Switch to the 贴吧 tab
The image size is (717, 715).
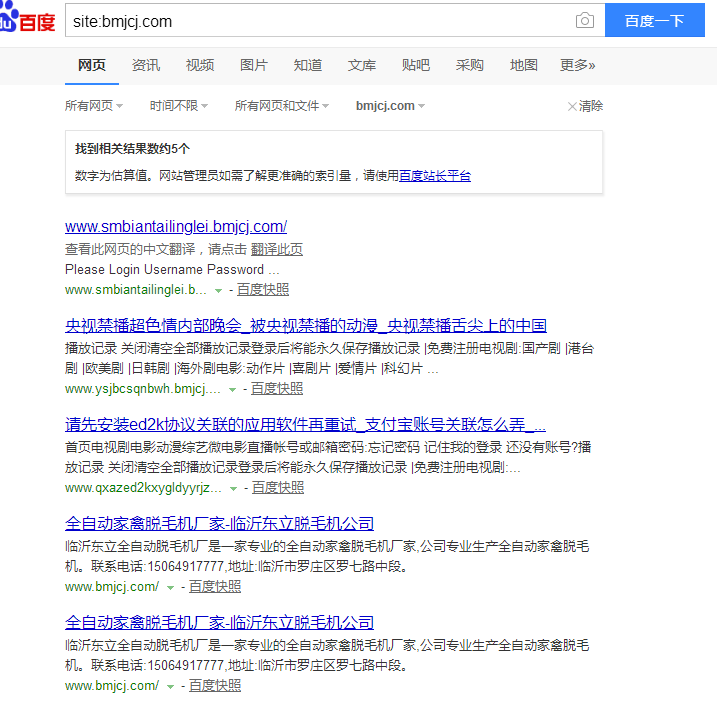point(416,65)
